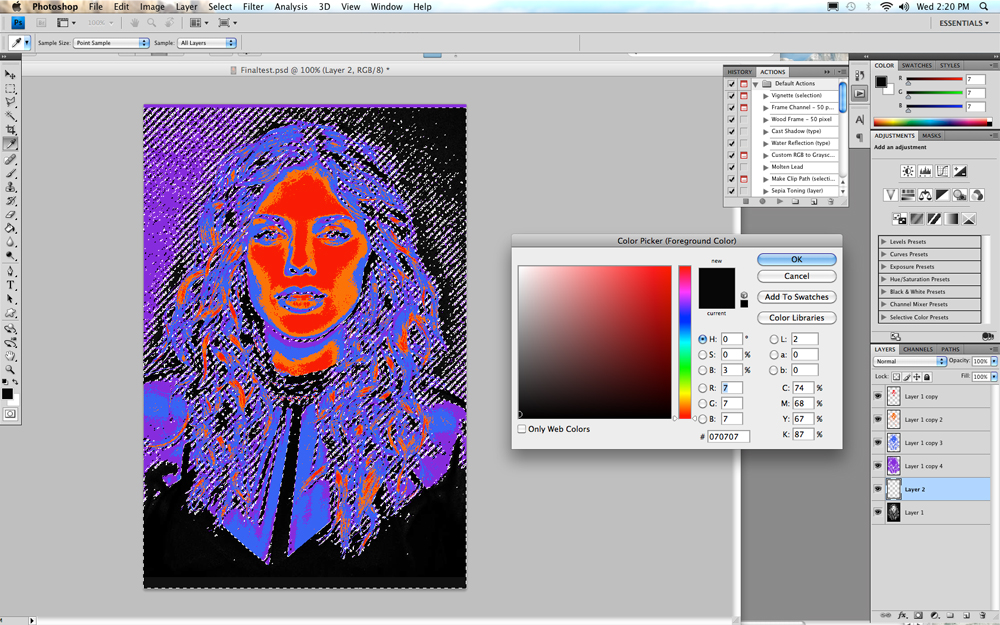This screenshot has width=1000, height=625.
Task: Select the Rectangular Marquee tool
Action: 10,89
